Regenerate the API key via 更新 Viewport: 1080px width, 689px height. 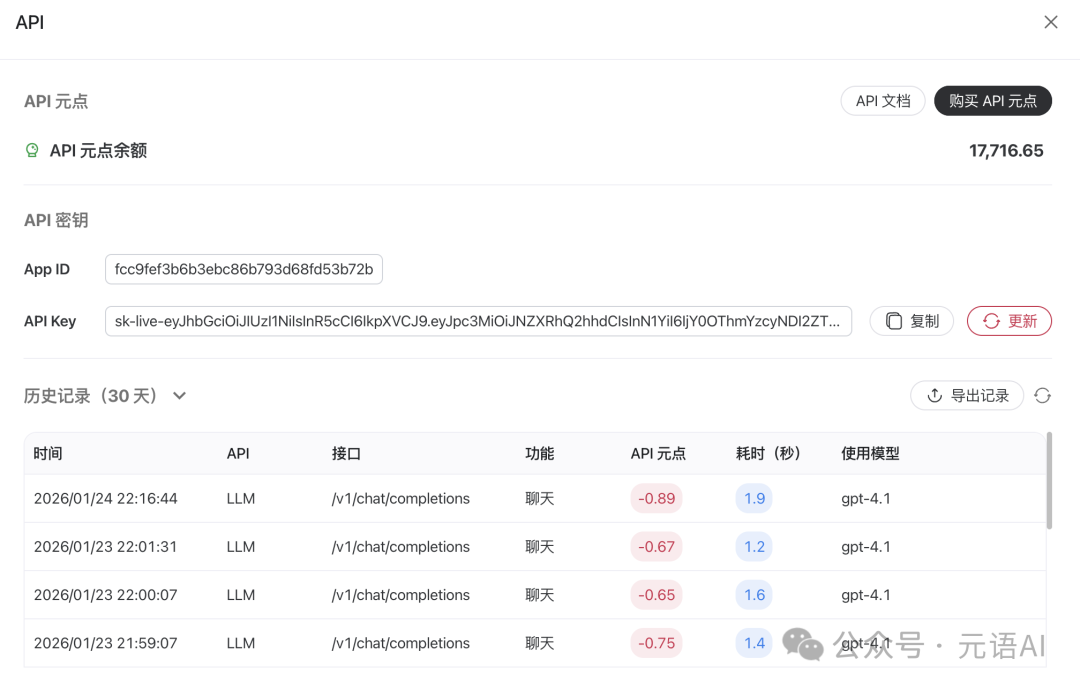[x=1009, y=321]
